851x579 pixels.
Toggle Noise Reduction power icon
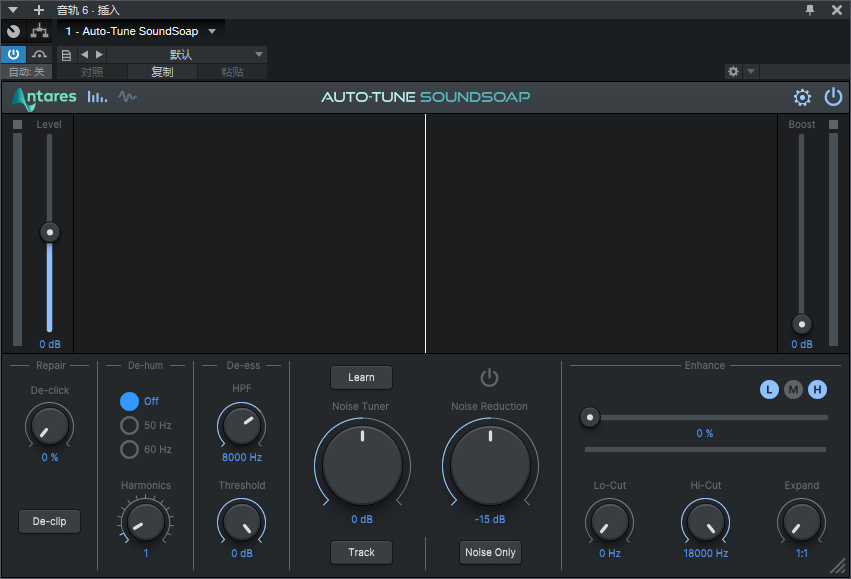pyautogui.click(x=489, y=377)
